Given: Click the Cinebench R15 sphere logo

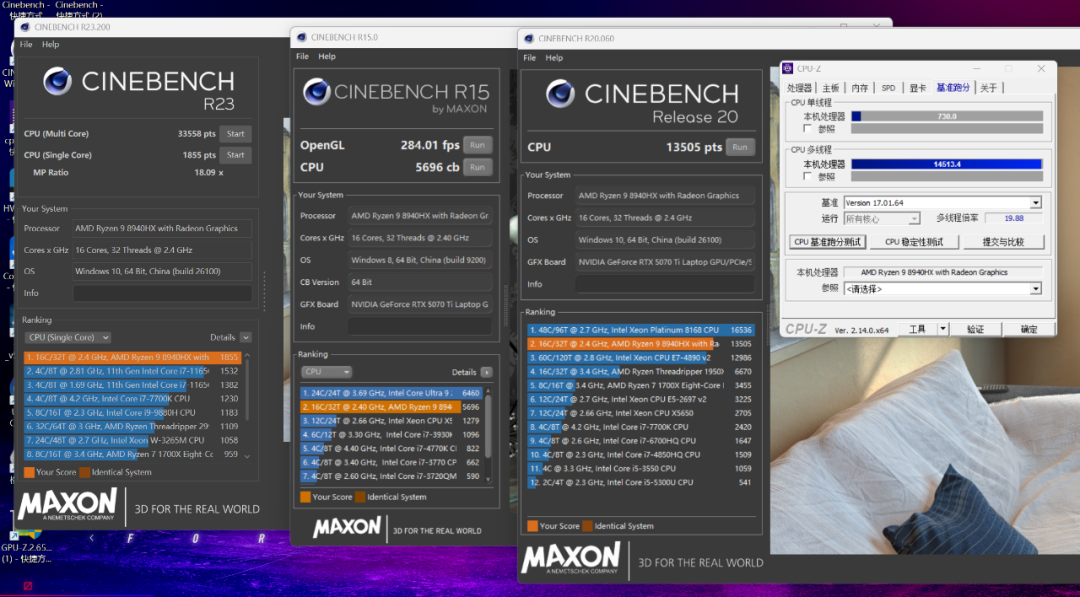Looking at the screenshot, I should tap(316, 92).
